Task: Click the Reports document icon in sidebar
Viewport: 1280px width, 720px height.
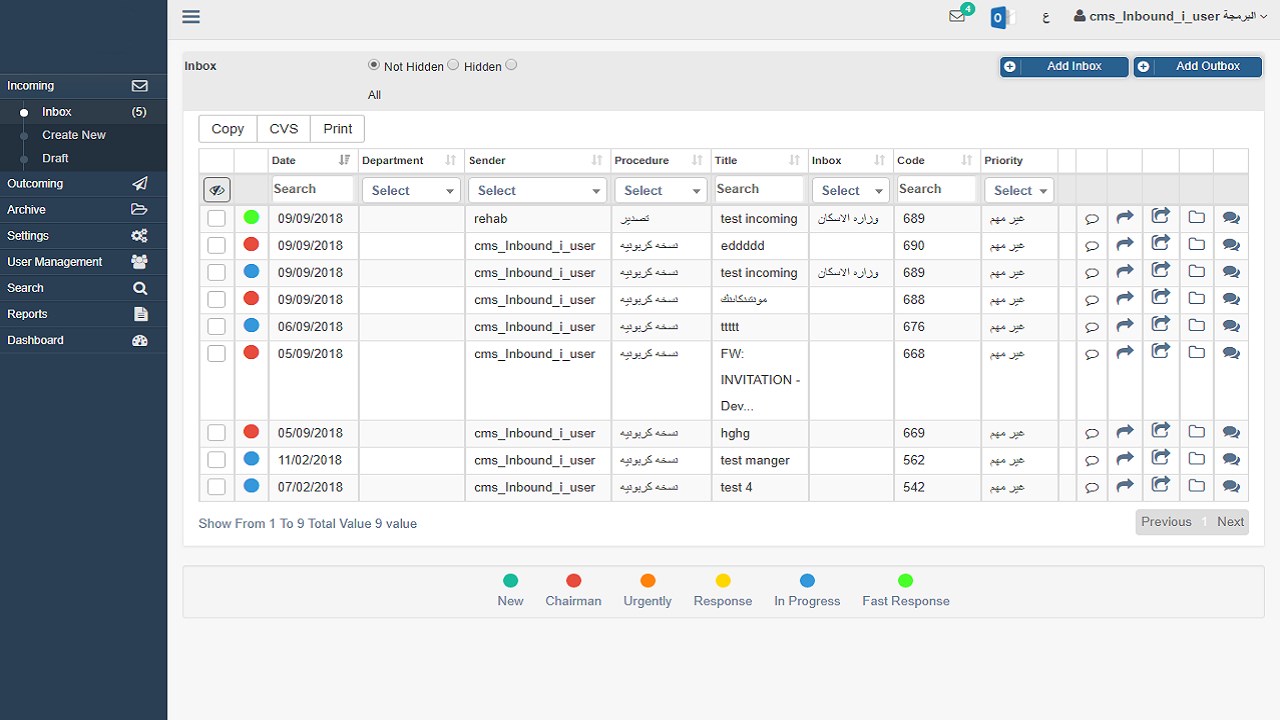Action: 141,314
